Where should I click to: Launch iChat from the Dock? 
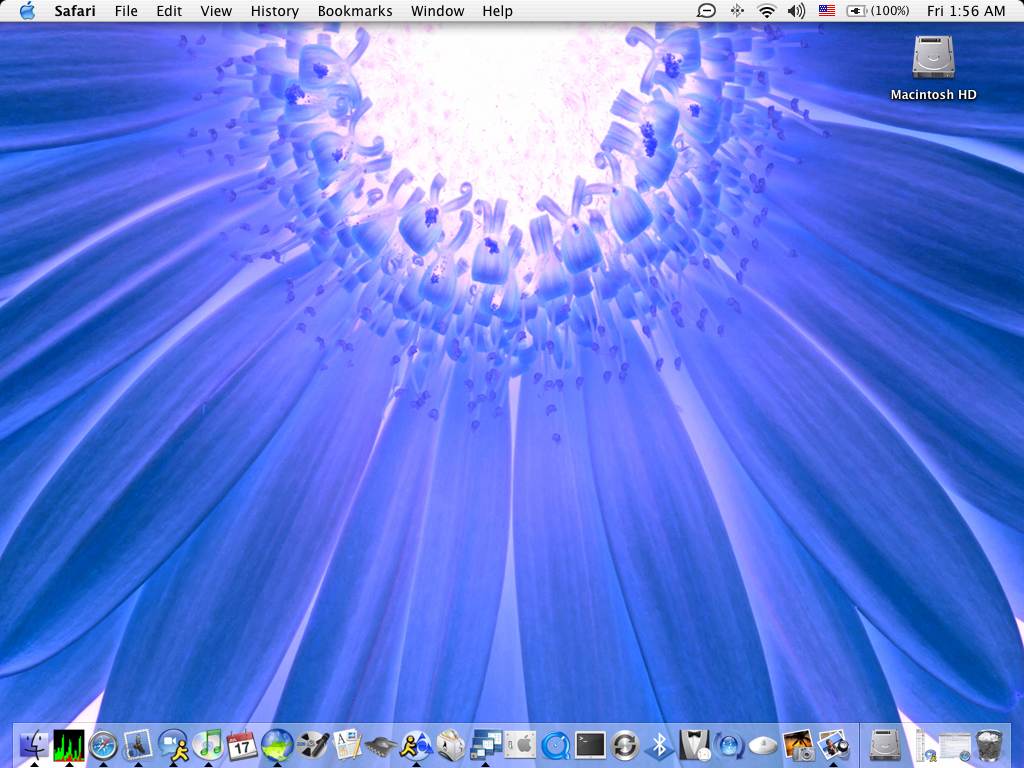172,744
